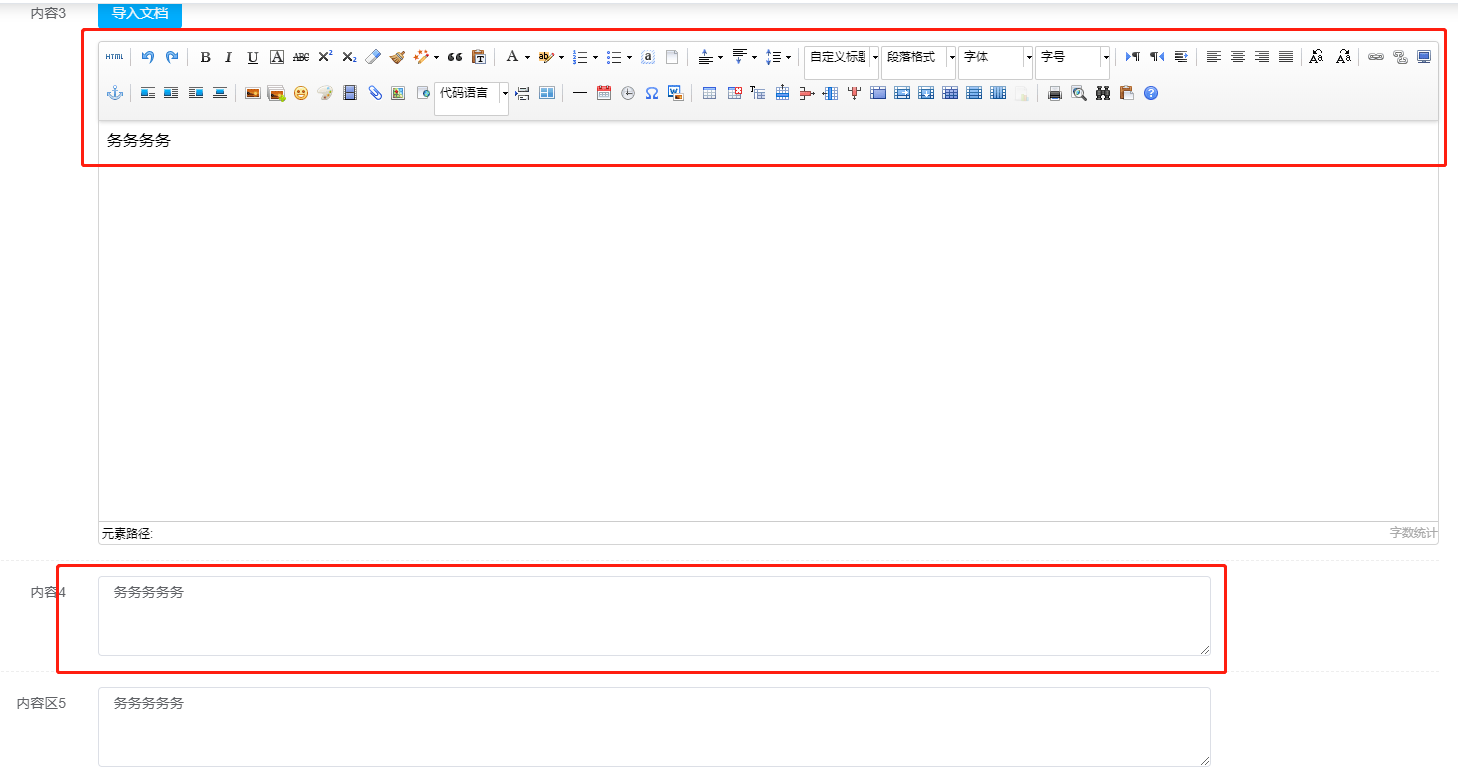Insert the current date with calendar icon
The image size is (1458, 780).
604,93
